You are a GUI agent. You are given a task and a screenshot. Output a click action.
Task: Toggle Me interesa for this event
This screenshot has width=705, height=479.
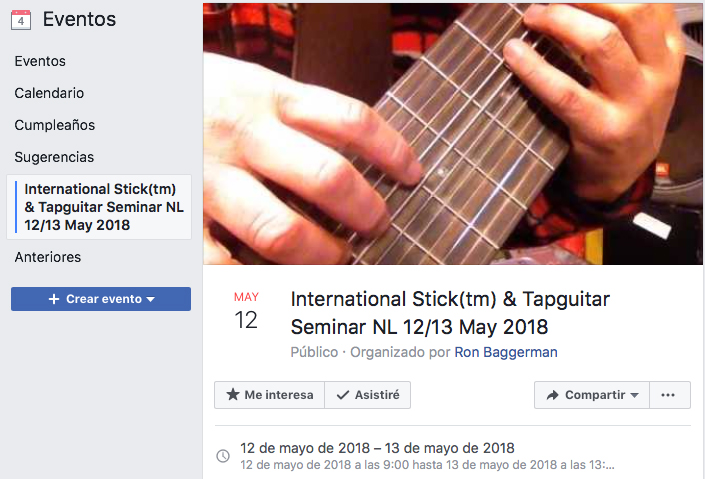point(269,395)
